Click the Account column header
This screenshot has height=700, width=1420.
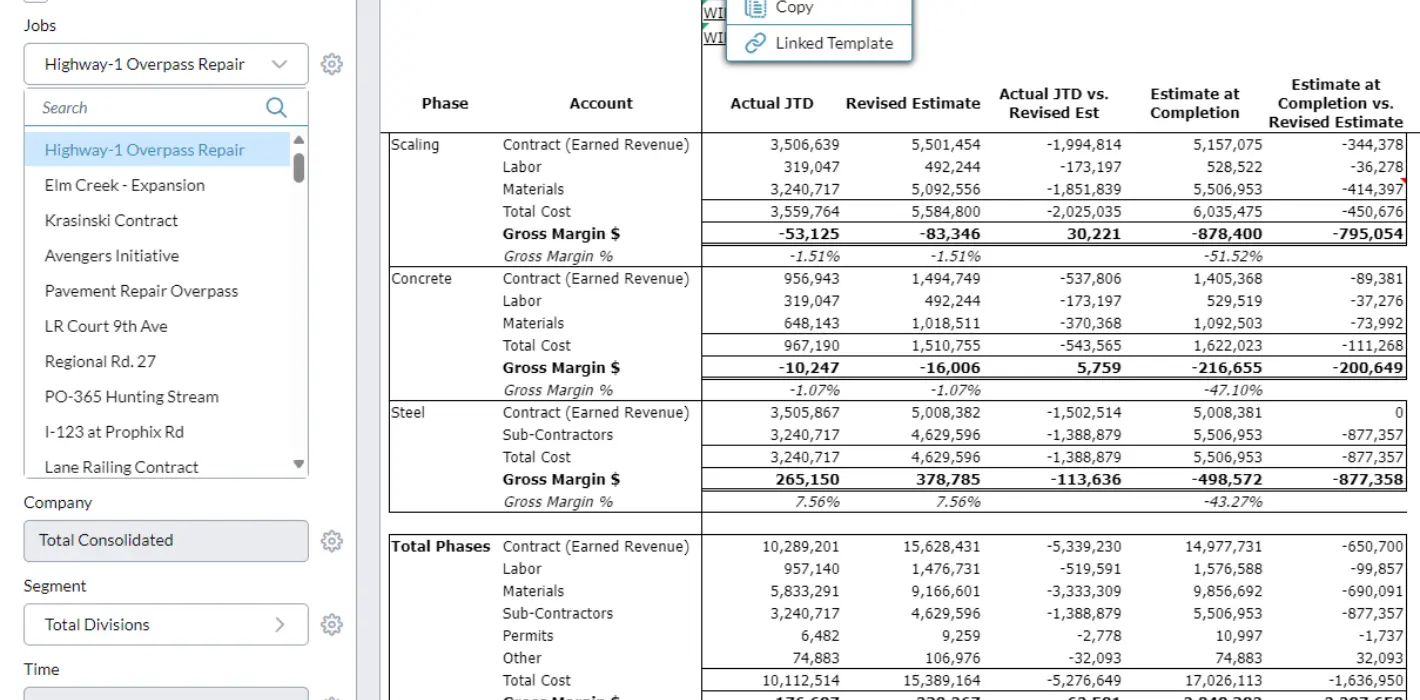tap(601, 103)
